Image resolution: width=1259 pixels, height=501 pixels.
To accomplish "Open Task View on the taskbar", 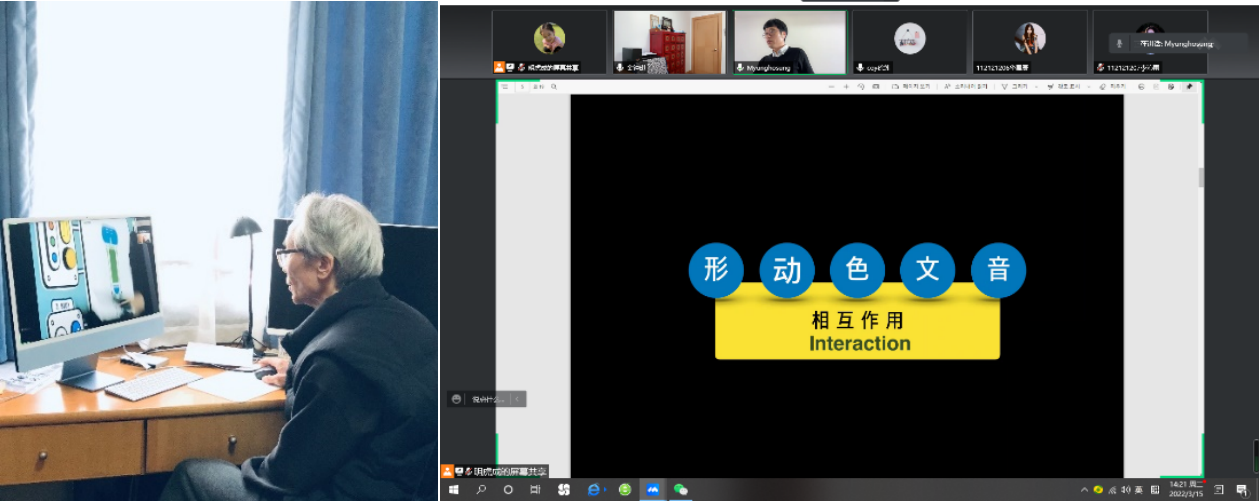I will (535, 490).
